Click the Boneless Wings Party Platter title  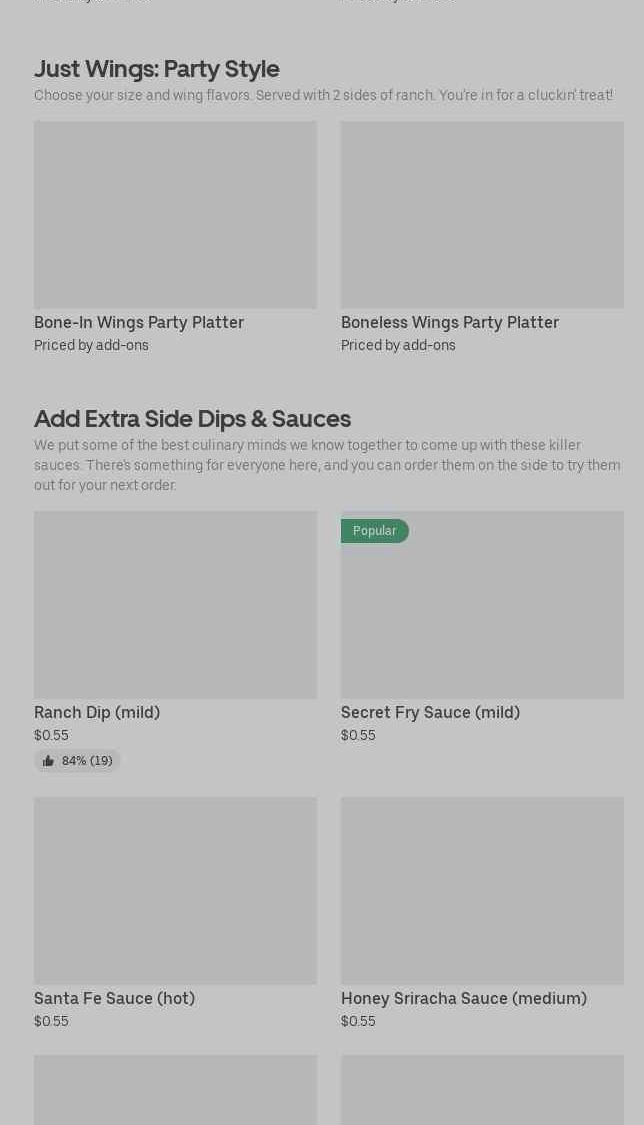coord(450,322)
